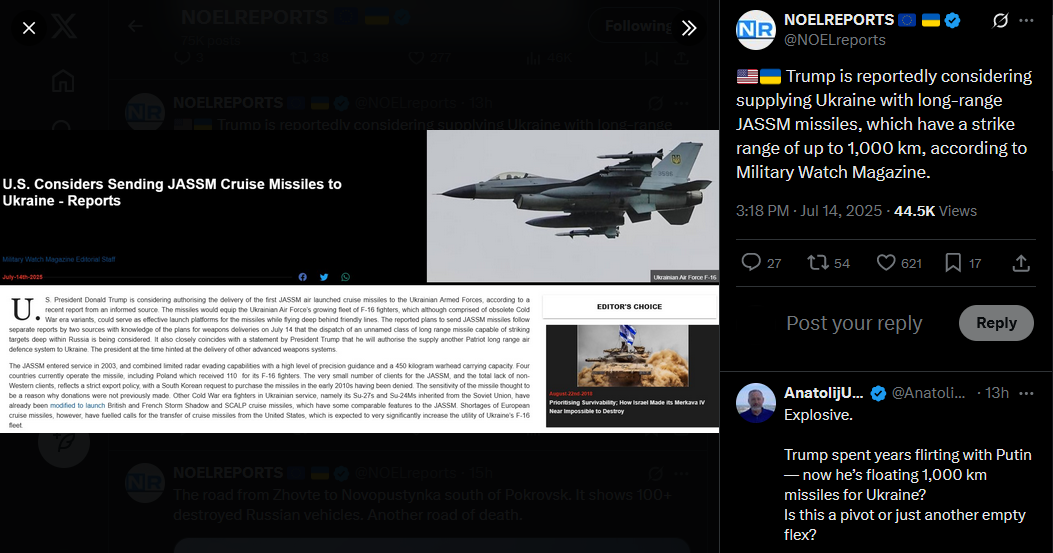The image size is (1053, 553).
Task: Click 'Military Watch Magazine Editorial Staff' byline
Action: 59,259
